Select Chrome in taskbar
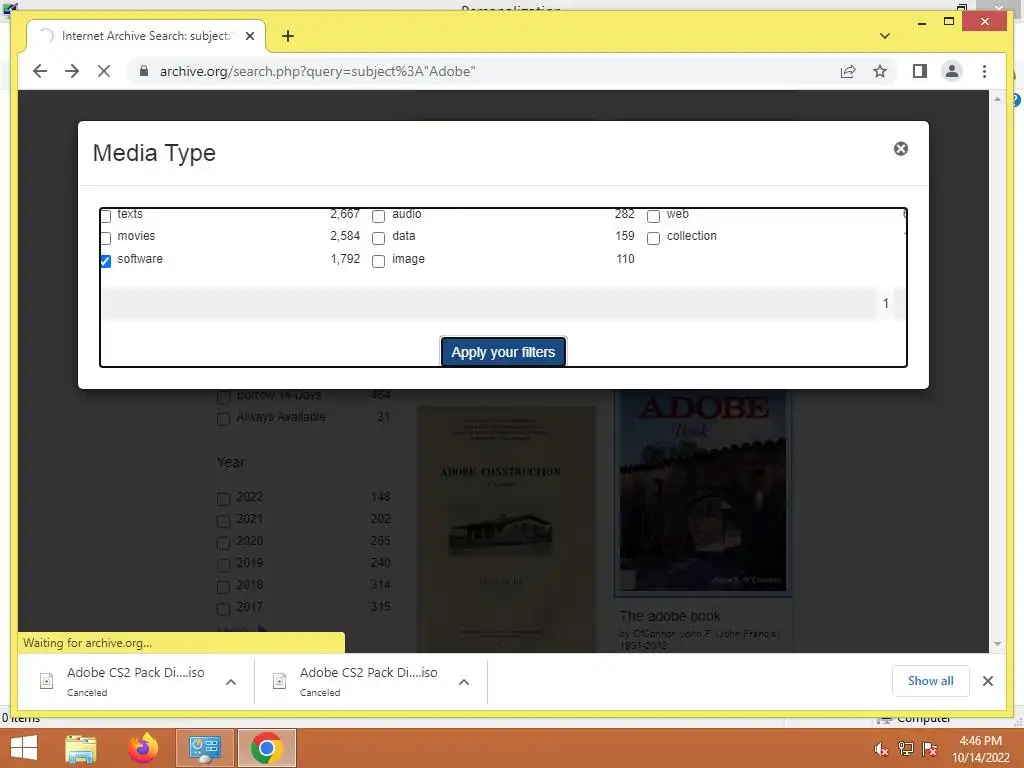This screenshot has height=768, width=1024. coord(266,748)
